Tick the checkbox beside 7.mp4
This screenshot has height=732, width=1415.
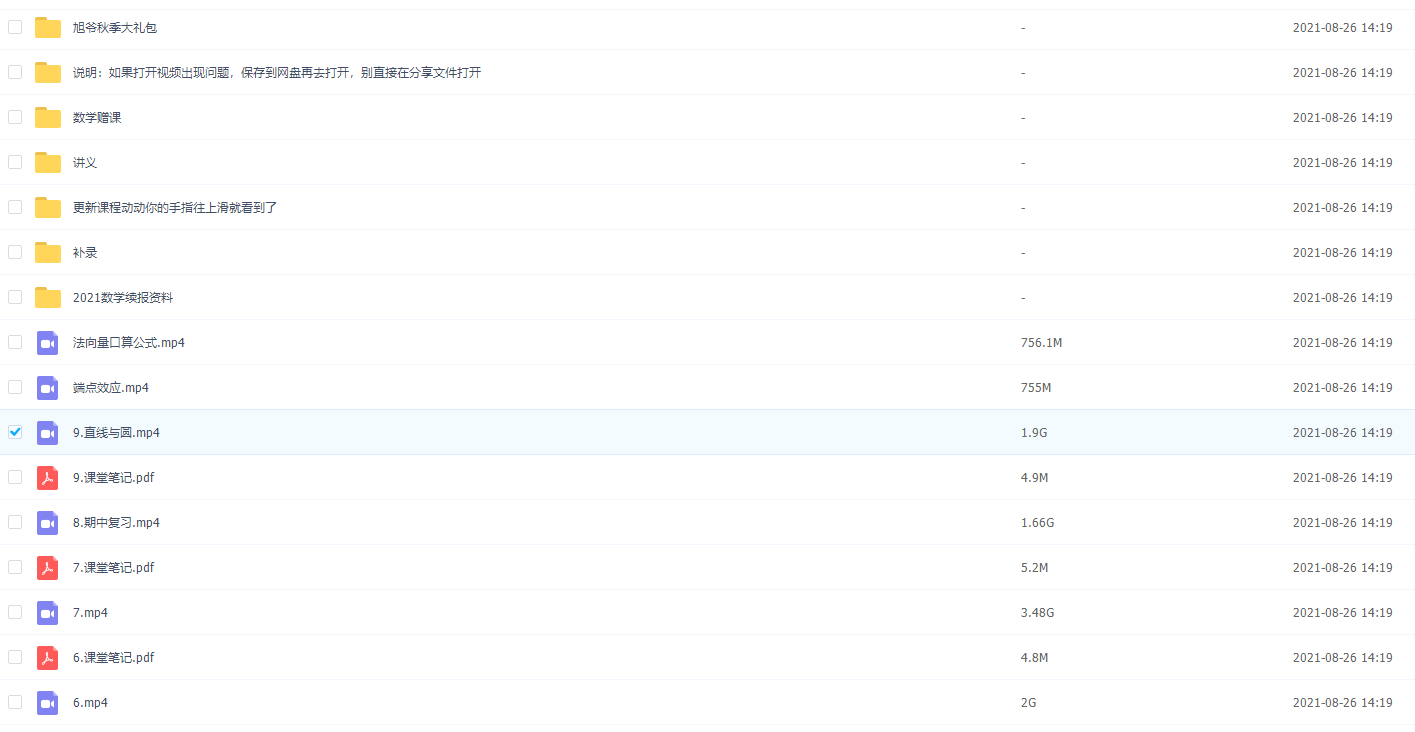coord(15,612)
